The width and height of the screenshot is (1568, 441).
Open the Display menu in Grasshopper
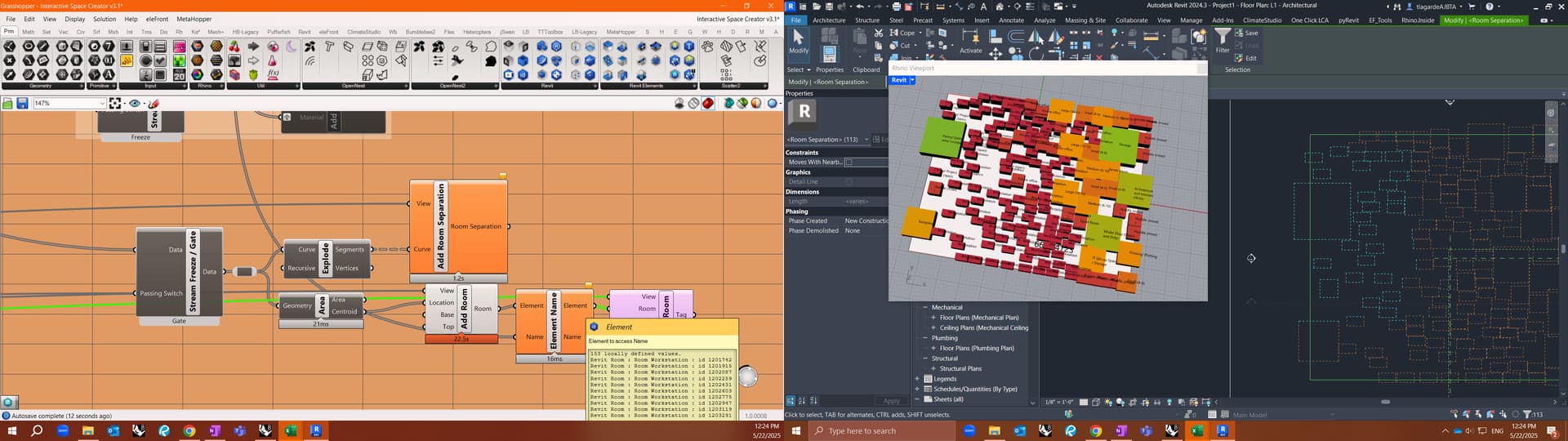click(74, 19)
